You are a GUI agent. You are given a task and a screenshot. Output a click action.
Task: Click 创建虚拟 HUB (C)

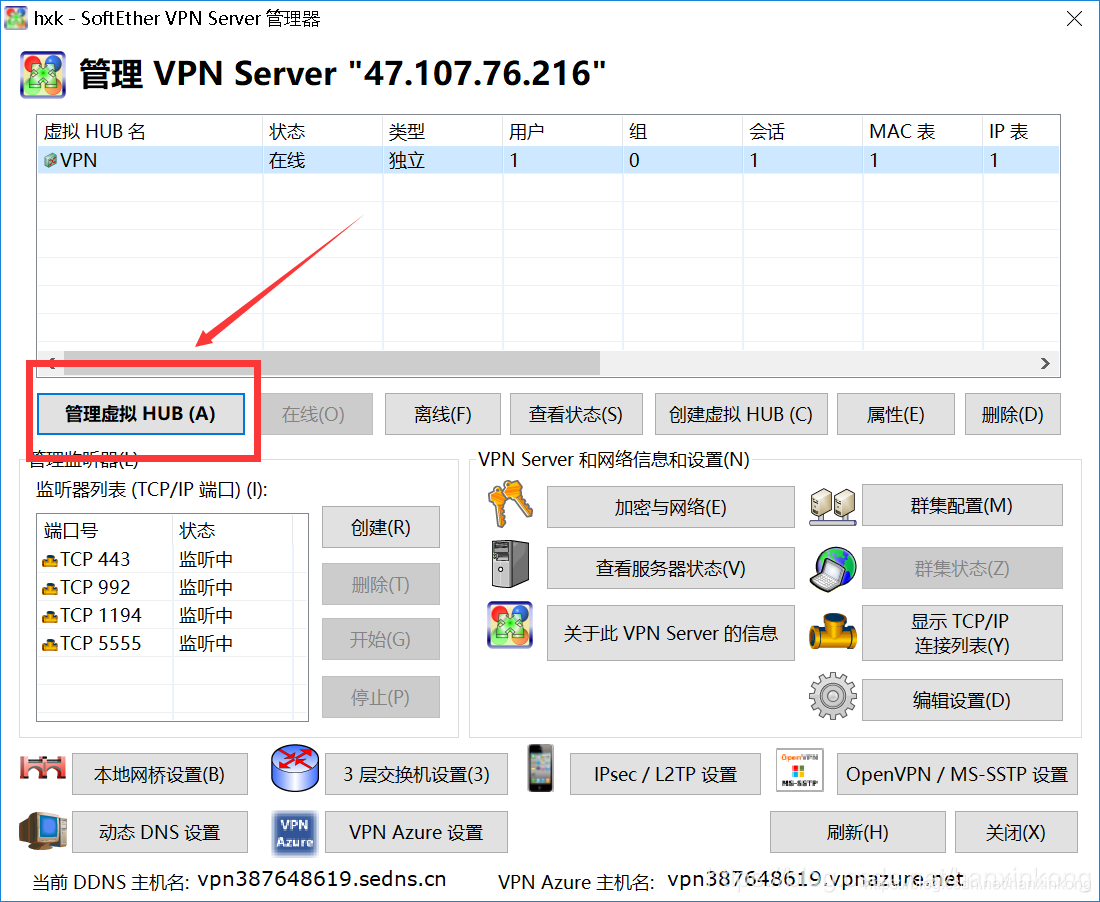(x=741, y=414)
